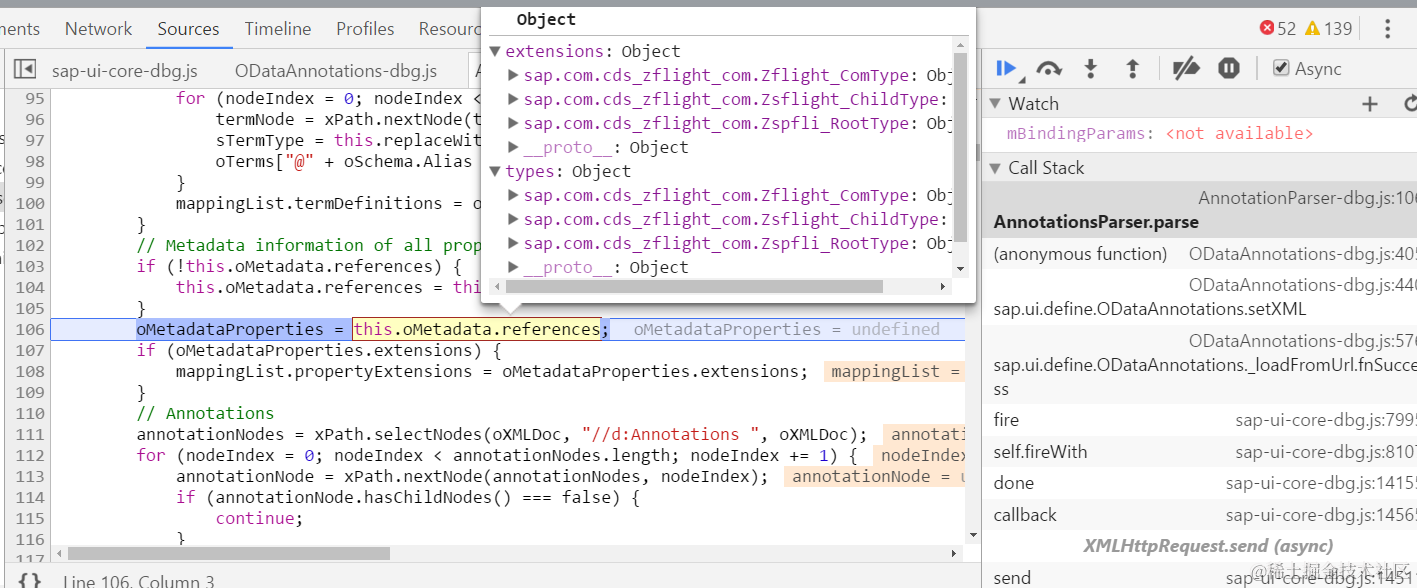Collapse types object in popup
The image size is (1417, 588).
click(x=495, y=171)
